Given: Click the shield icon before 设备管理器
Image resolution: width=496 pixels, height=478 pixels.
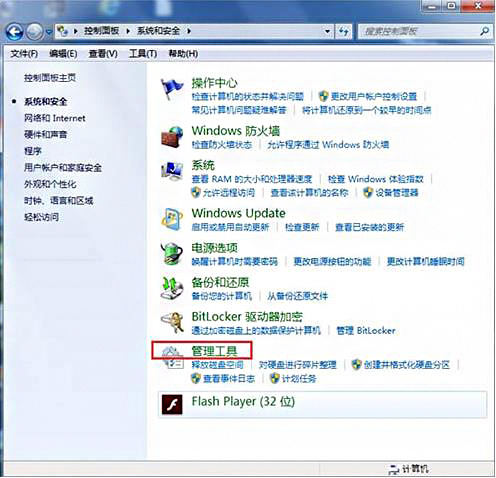Looking at the screenshot, I should coord(368,192).
